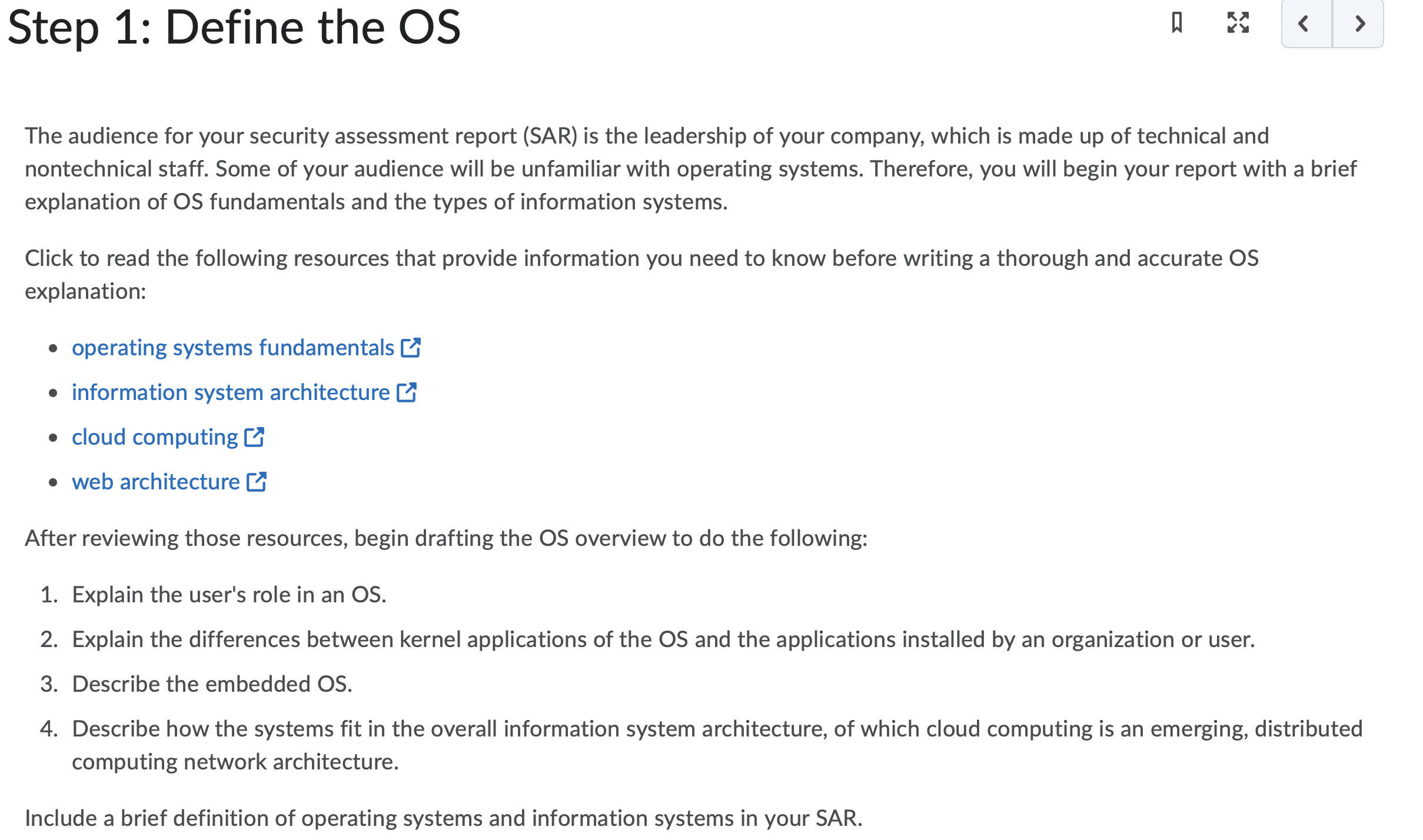1423x840 pixels.
Task: Open external icon beside web architecture
Action: [x=257, y=481]
